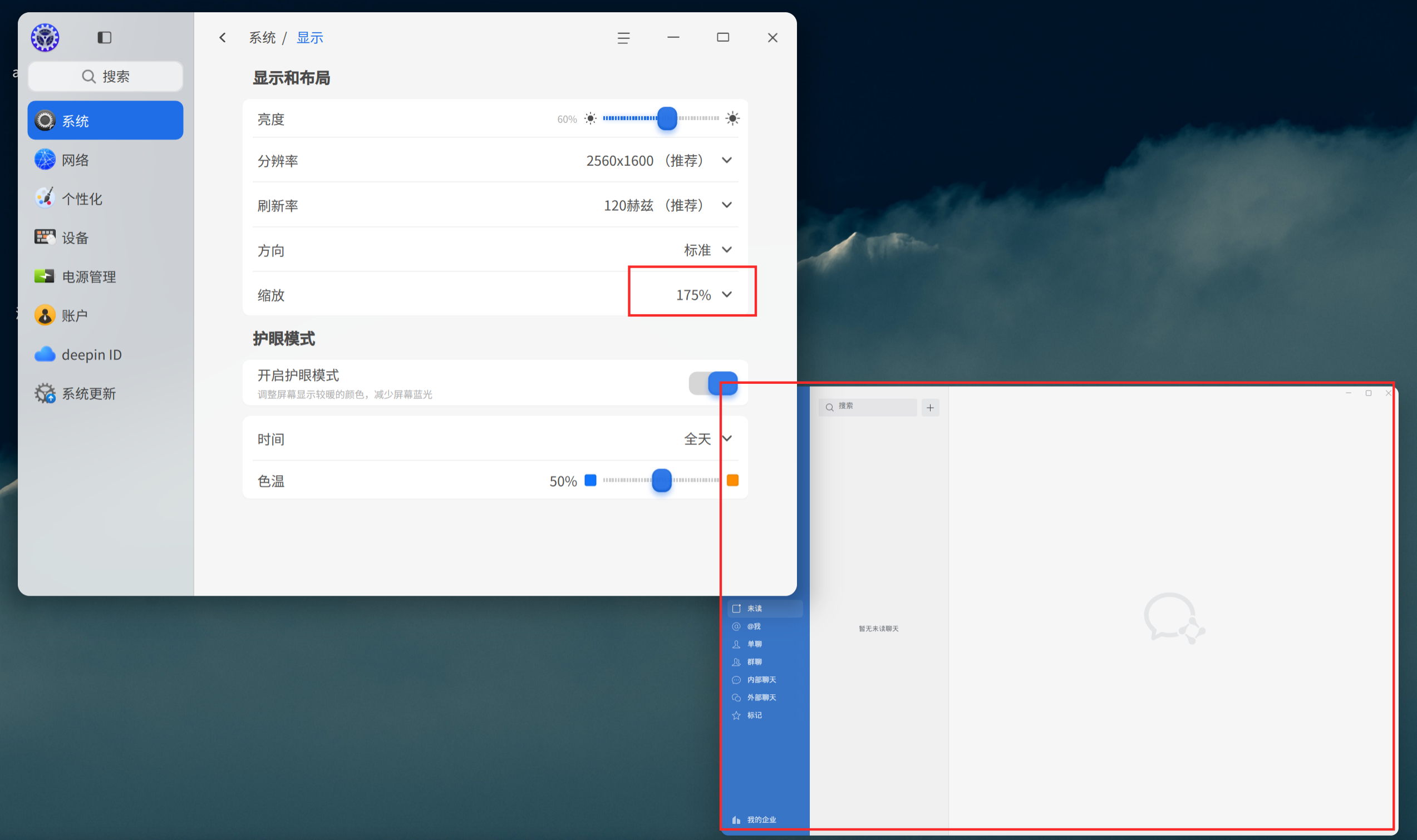The width and height of the screenshot is (1417, 840).
Task: Open 个性化 settings category
Action: pos(105,199)
